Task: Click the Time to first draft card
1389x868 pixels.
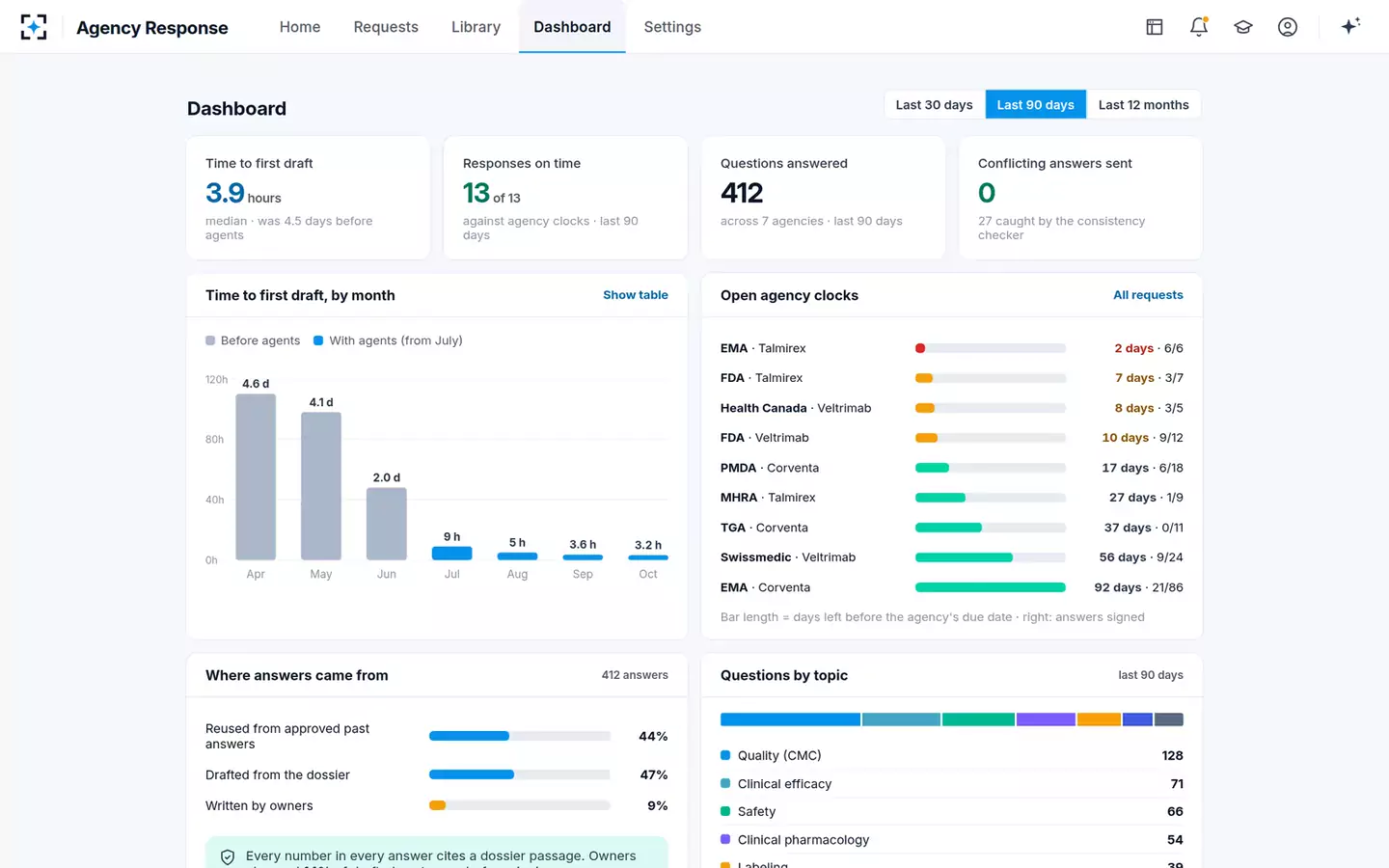Action: click(308, 198)
